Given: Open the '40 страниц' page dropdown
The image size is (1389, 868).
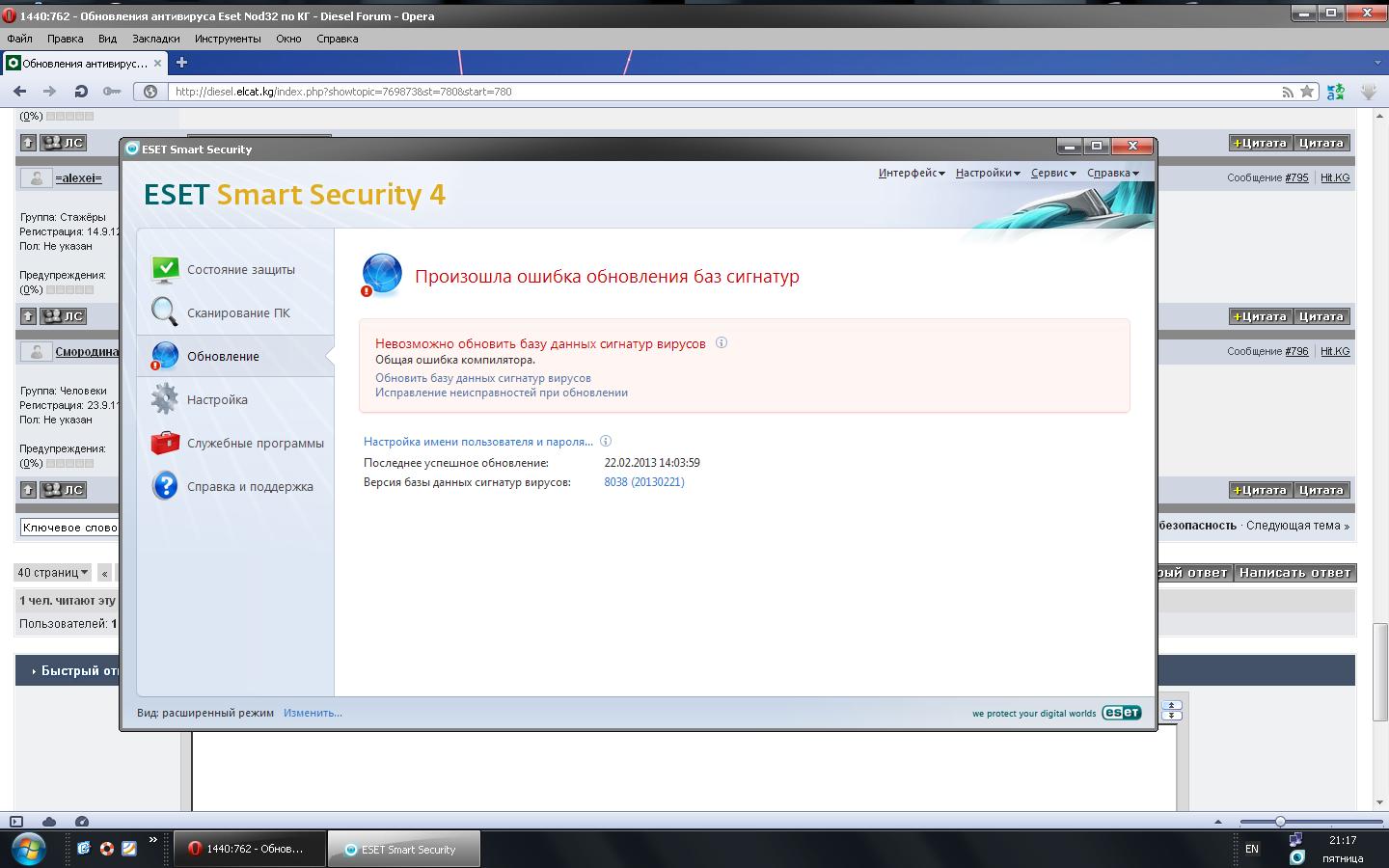Looking at the screenshot, I should (53, 572).
